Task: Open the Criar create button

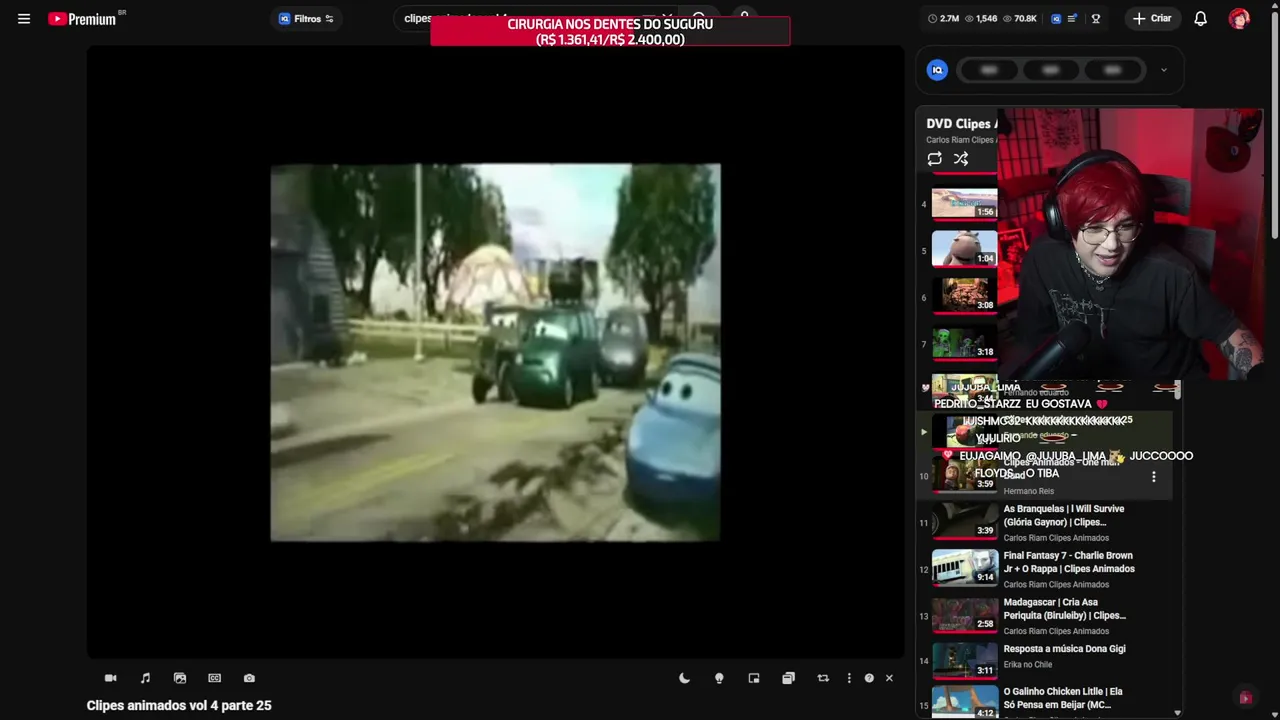Action: 1151,18
